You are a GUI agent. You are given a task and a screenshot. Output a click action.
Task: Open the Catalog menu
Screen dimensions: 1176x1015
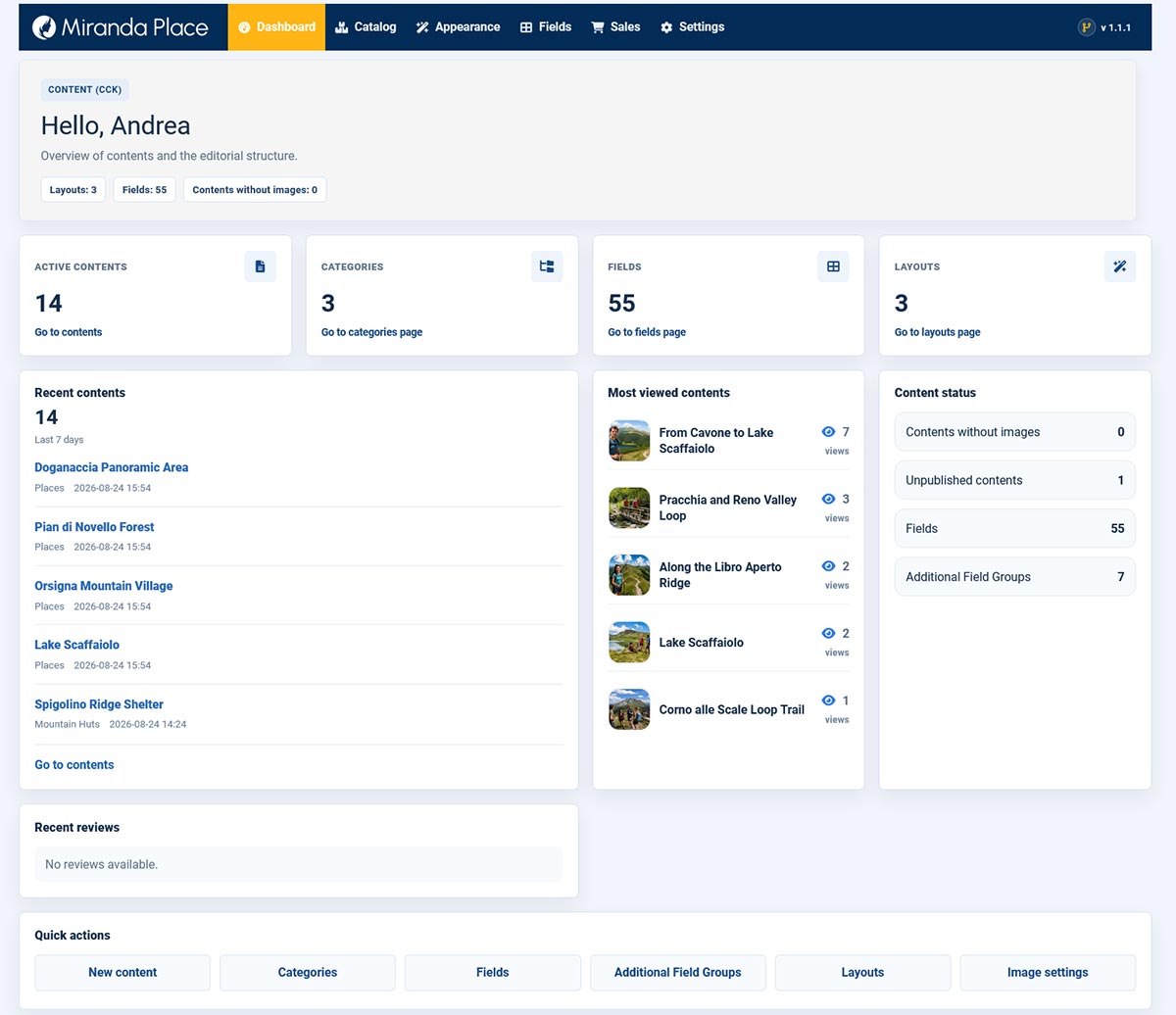point(366,27)
